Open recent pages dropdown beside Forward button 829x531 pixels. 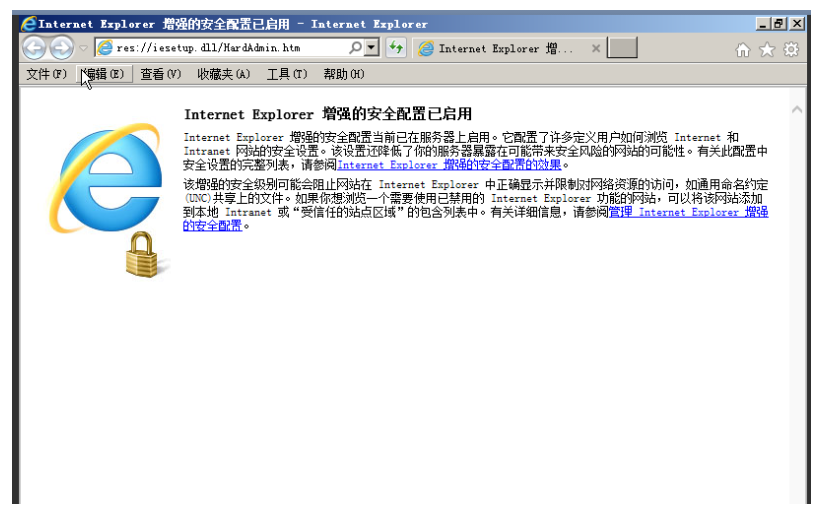tap(84, 49)
